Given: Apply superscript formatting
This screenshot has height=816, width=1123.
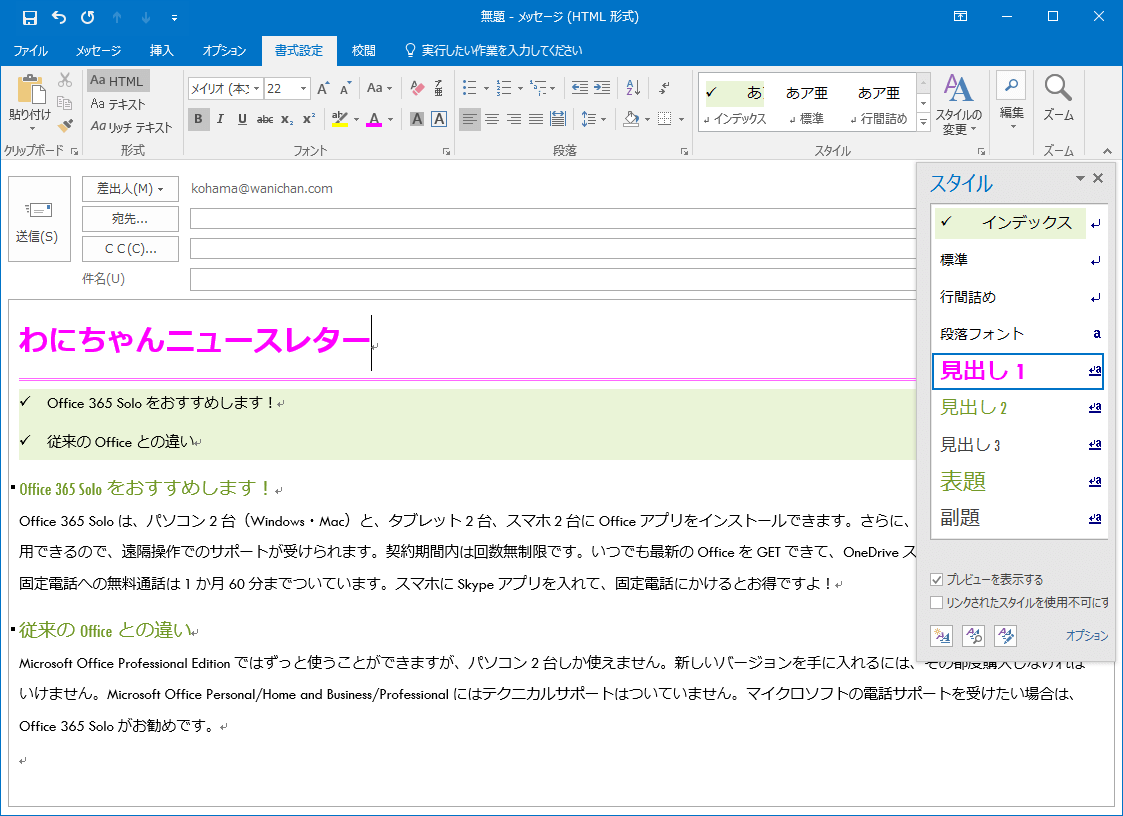Looking at the screenshot, I should point(309,120).
